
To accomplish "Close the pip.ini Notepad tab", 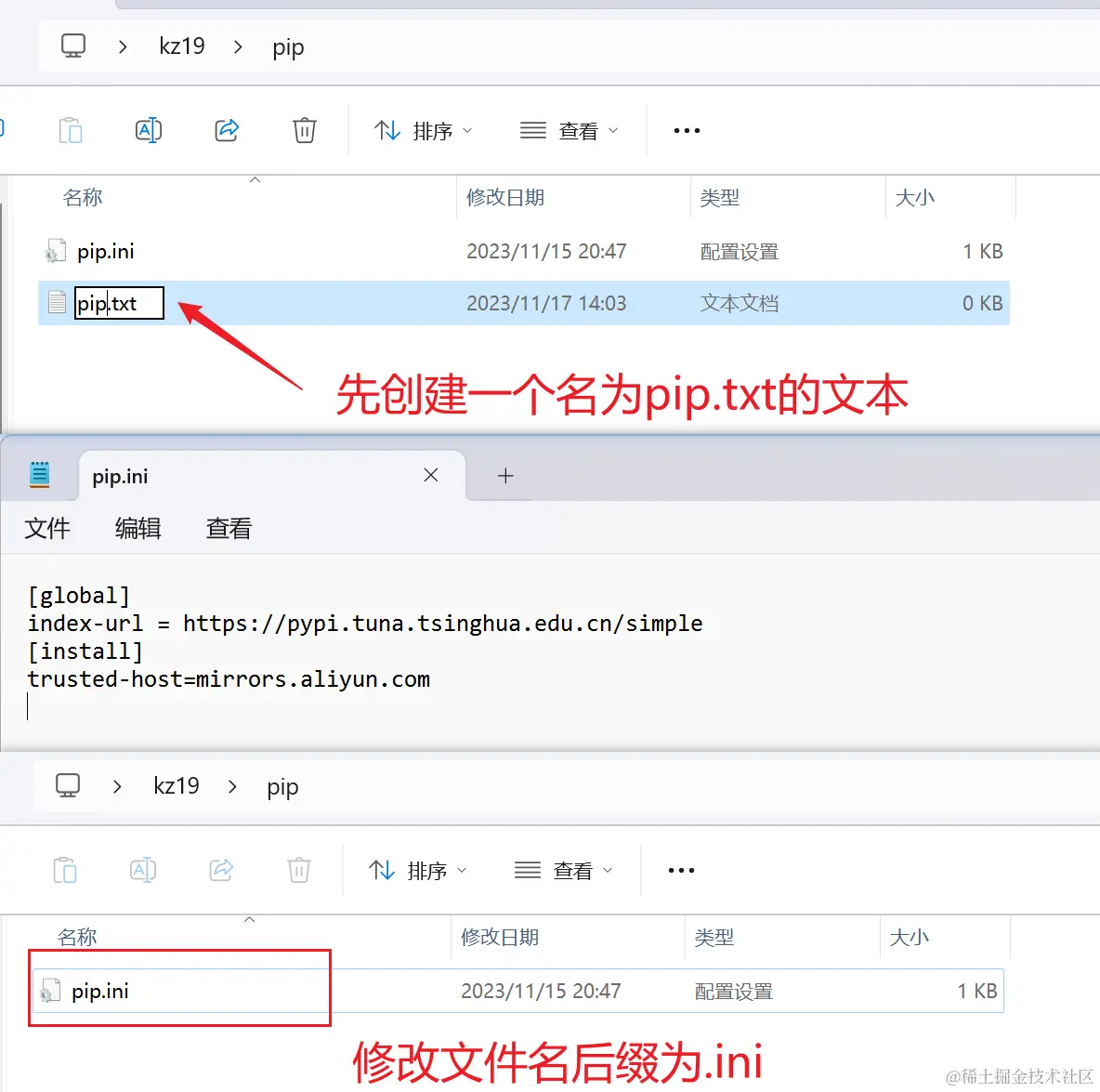I will [x=431, y=475].
